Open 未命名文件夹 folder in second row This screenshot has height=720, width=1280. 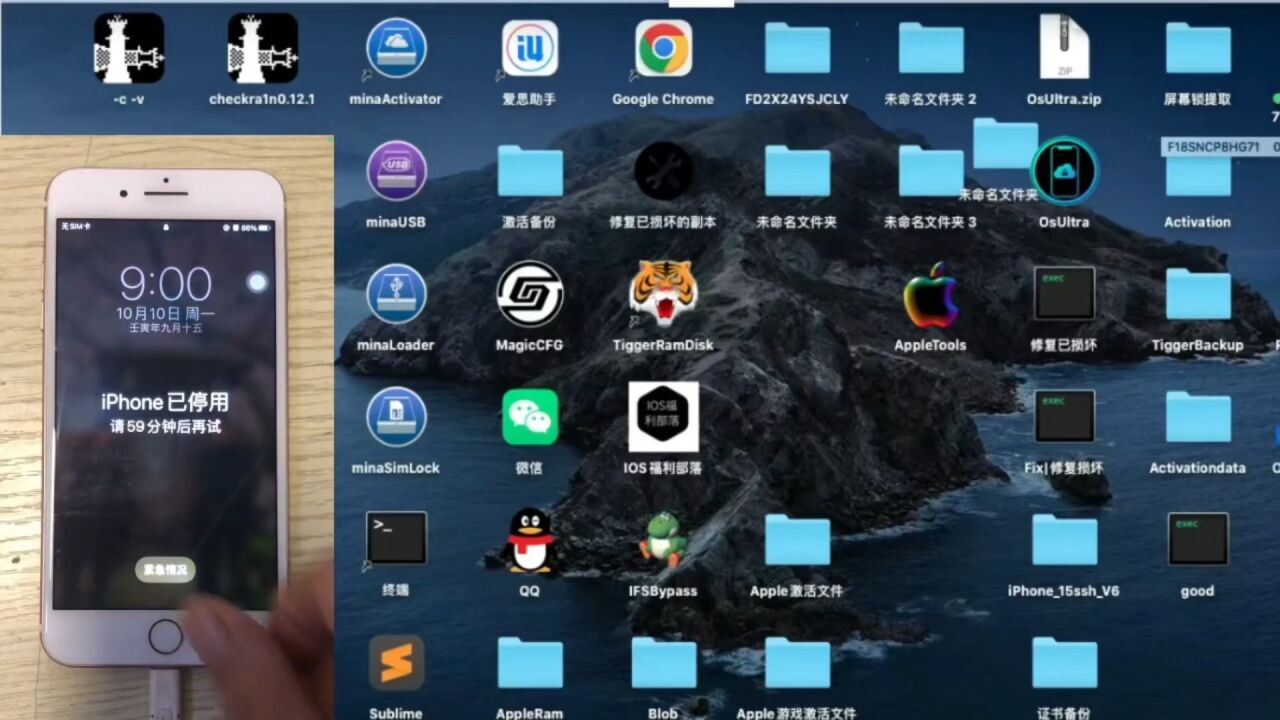point(797,171)
